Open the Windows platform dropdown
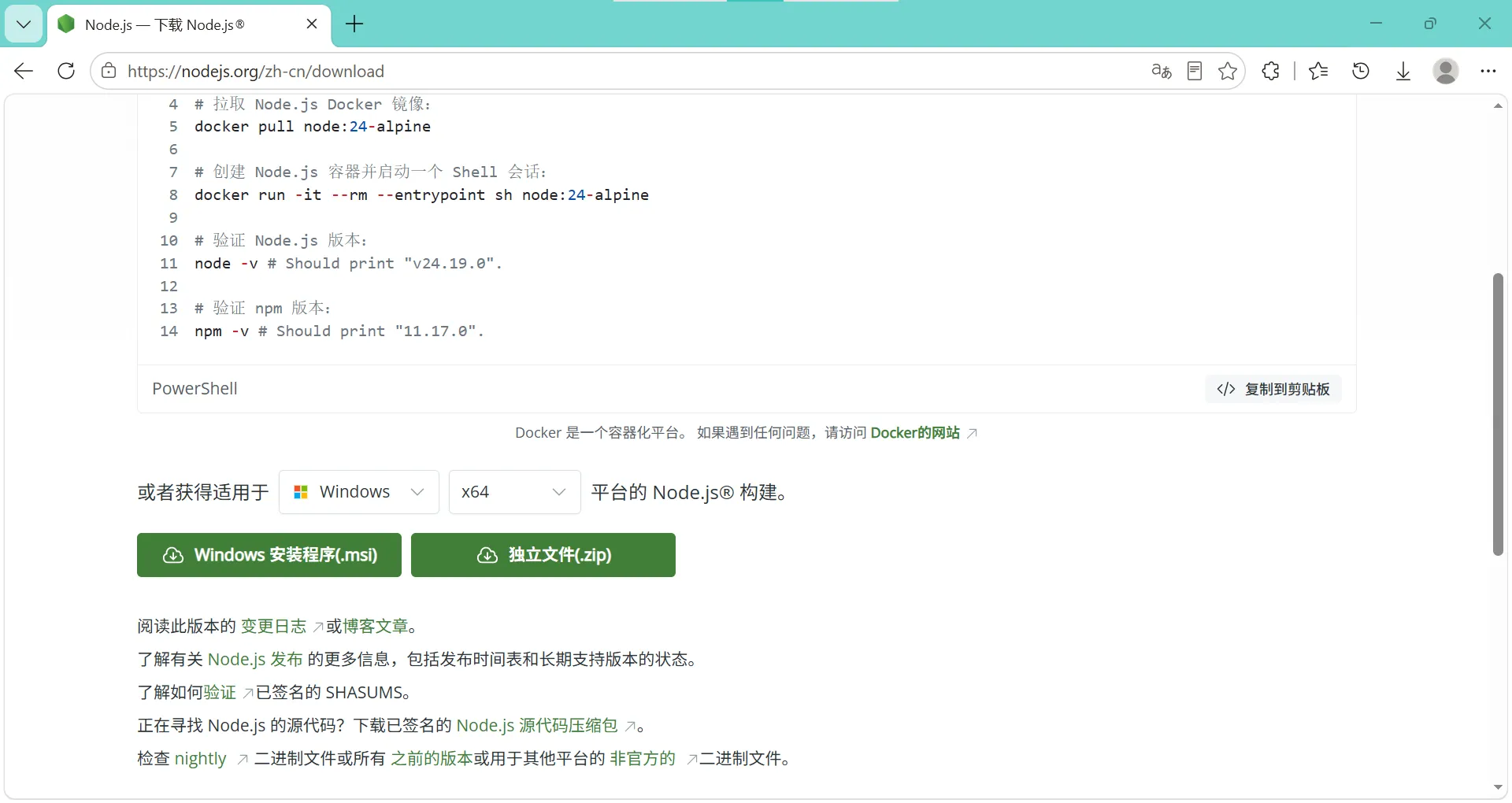 pyautogui.click(x=359, y=492)
